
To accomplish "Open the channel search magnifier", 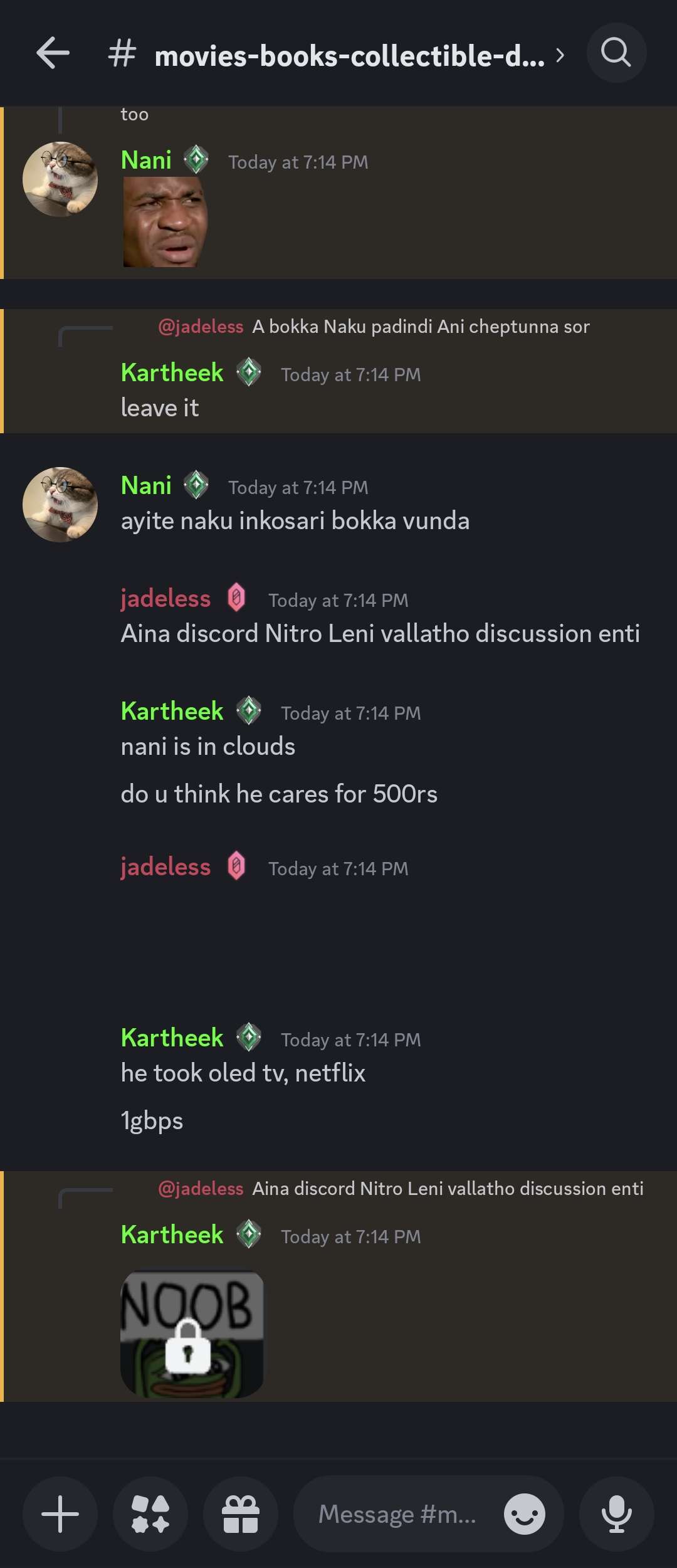I will click(x=616, y=53).
